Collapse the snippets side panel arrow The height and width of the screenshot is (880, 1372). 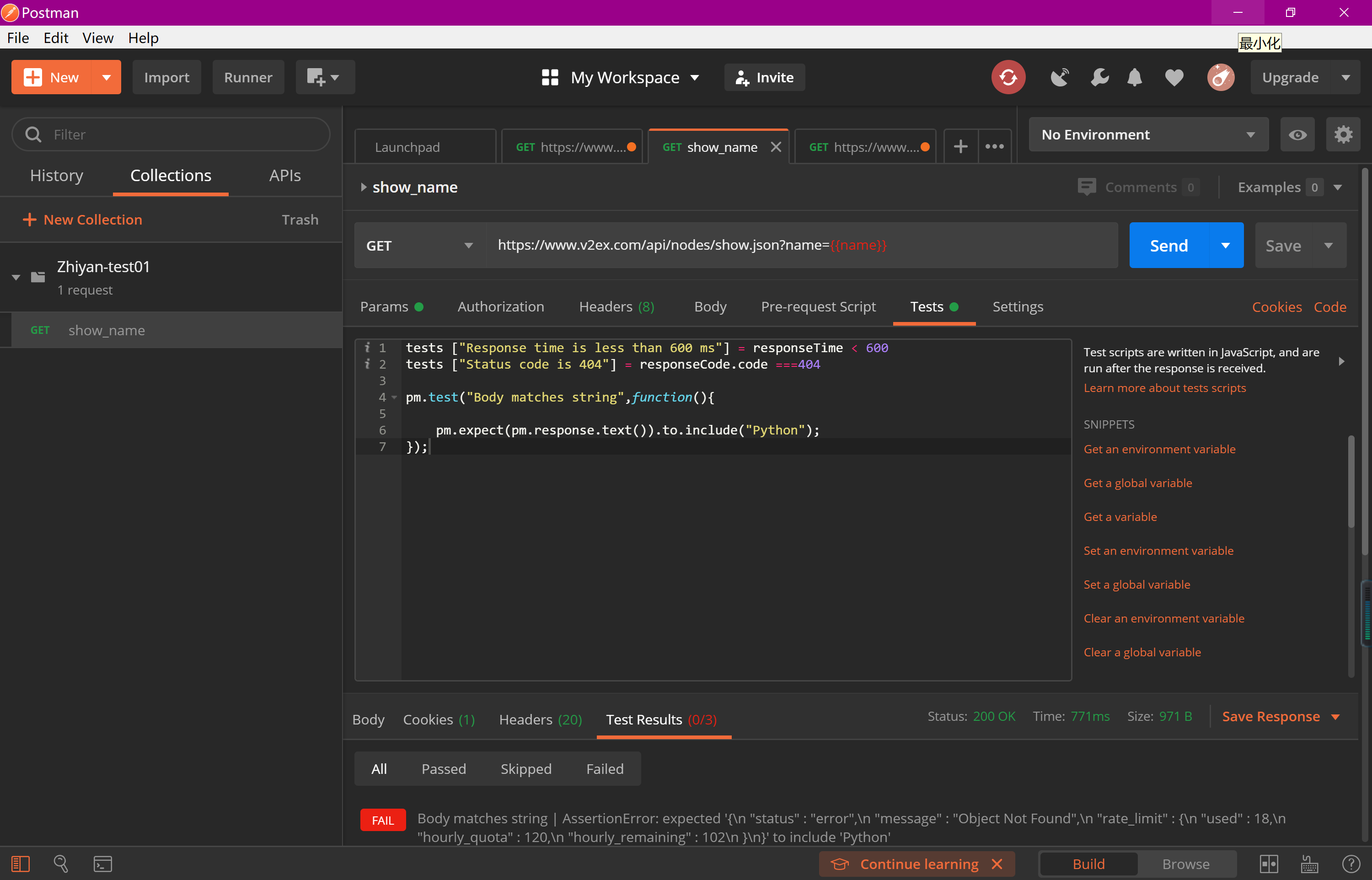coord(1341,361)
